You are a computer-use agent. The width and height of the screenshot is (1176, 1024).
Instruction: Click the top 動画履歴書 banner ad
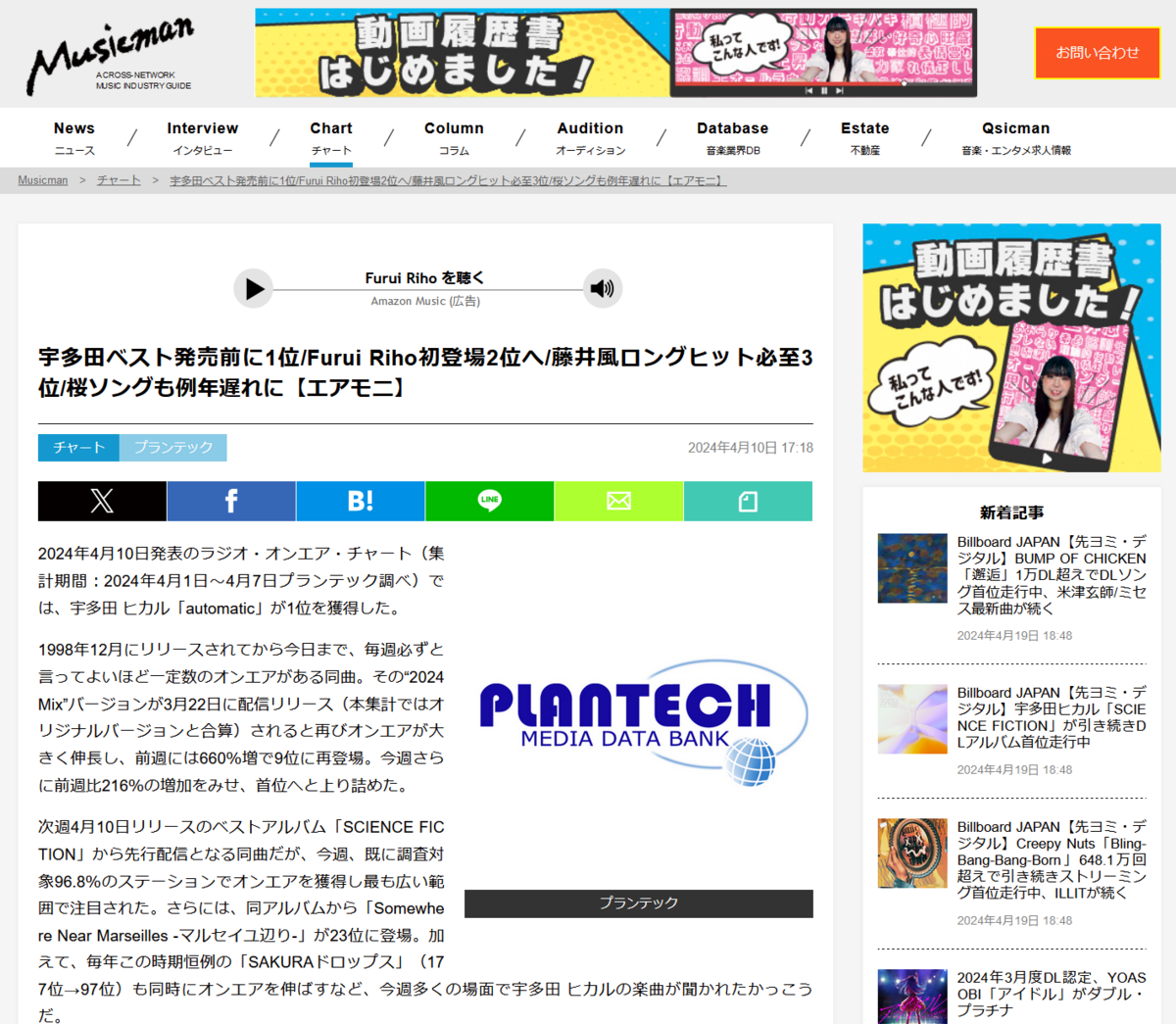pyautogui.click(x=615, y=53)
